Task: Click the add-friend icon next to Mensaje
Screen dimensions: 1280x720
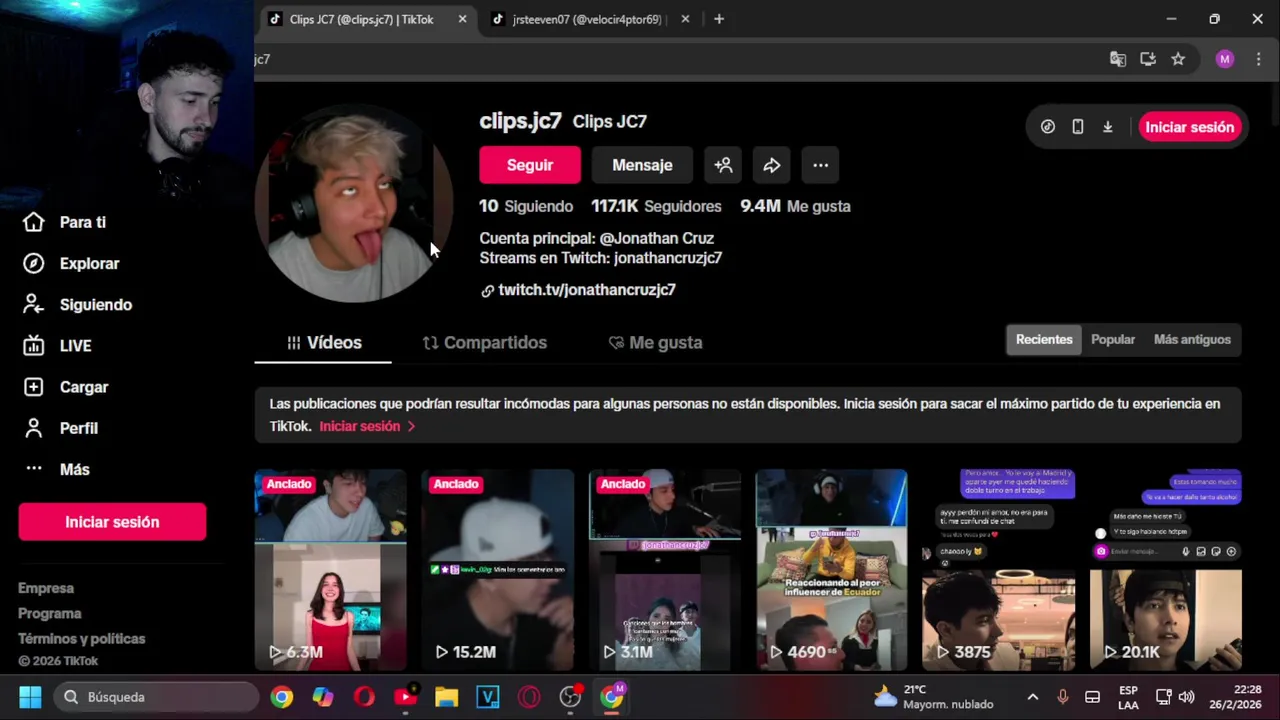Action: pos(723,165)
